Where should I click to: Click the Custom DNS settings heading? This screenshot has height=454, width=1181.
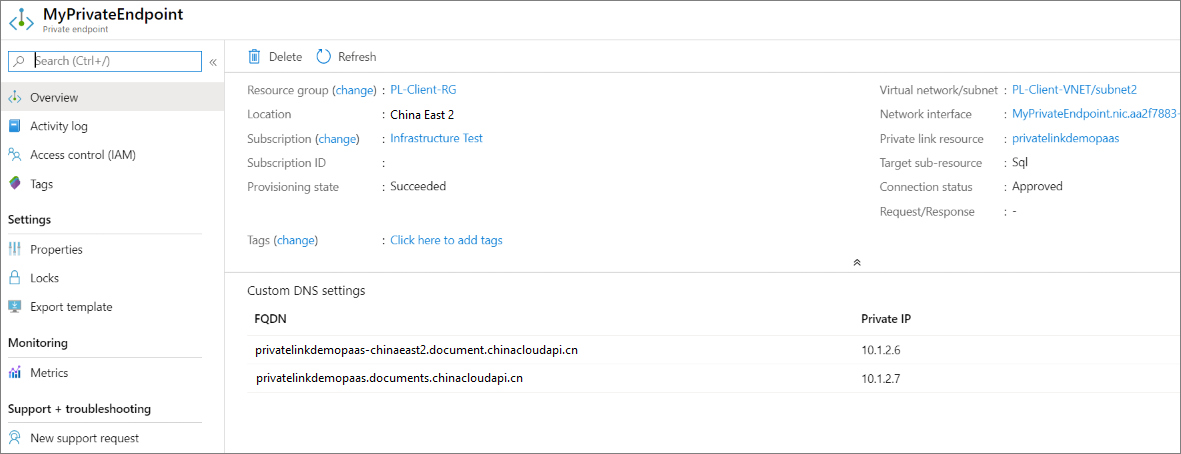point(306,291)
